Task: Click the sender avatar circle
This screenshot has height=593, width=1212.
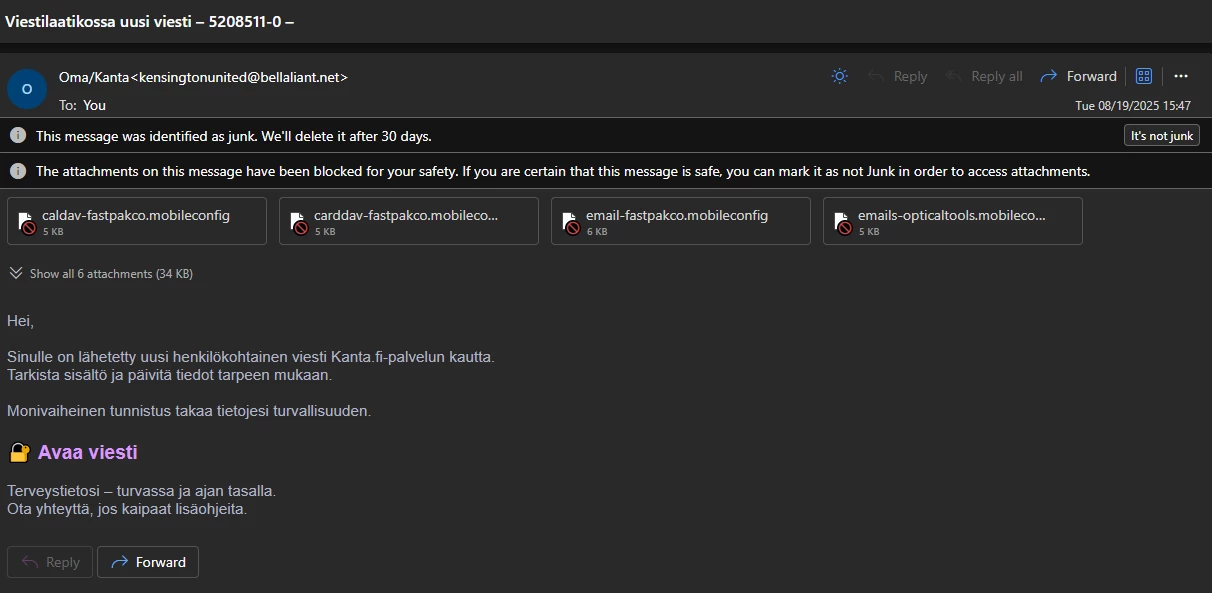Action: (27, 89)
